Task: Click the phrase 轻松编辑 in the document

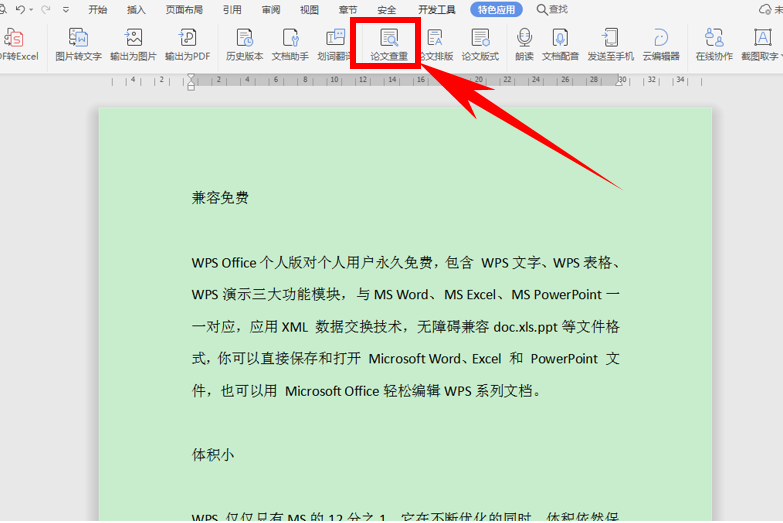Action: pos(411,391)
